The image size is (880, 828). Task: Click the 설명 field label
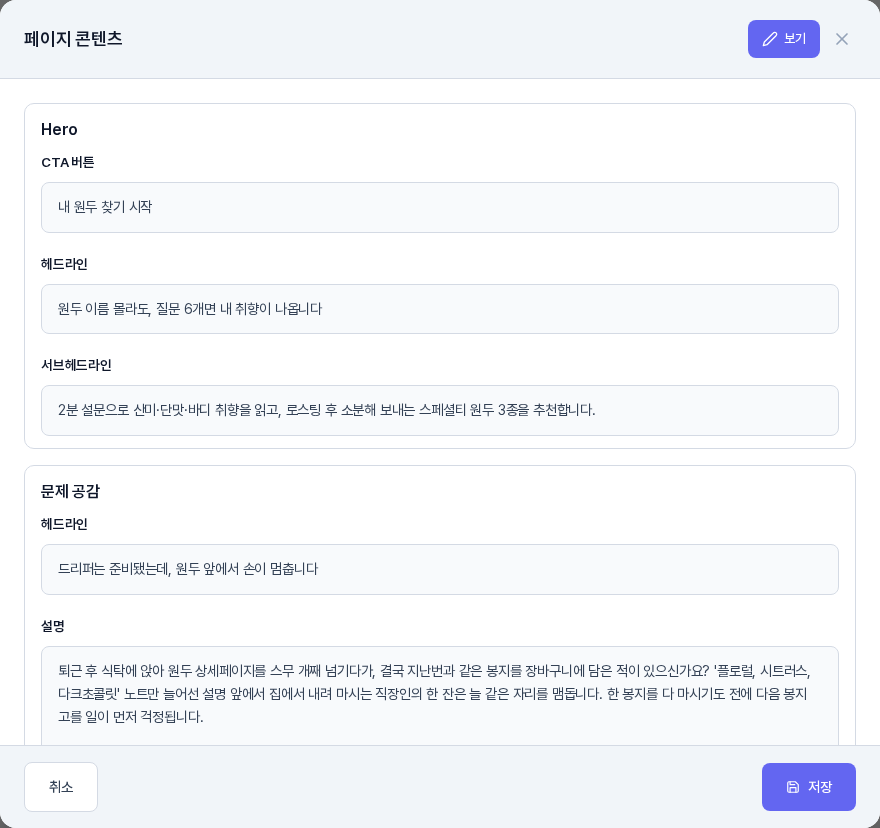(53, 626)
